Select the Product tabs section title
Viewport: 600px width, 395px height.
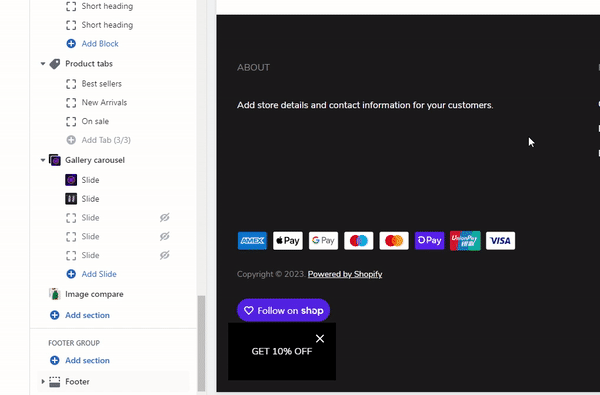(89, 64)
